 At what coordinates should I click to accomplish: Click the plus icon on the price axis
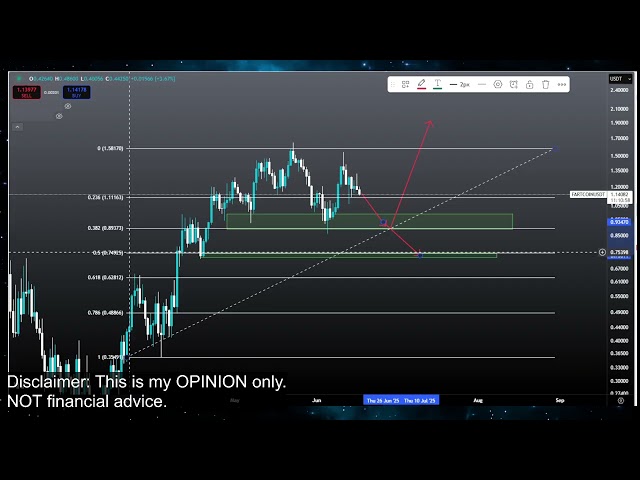point(602,252)
